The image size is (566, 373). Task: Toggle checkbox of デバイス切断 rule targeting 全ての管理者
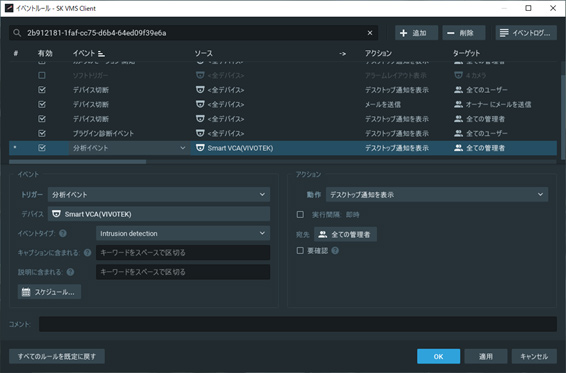click(42, 119)
